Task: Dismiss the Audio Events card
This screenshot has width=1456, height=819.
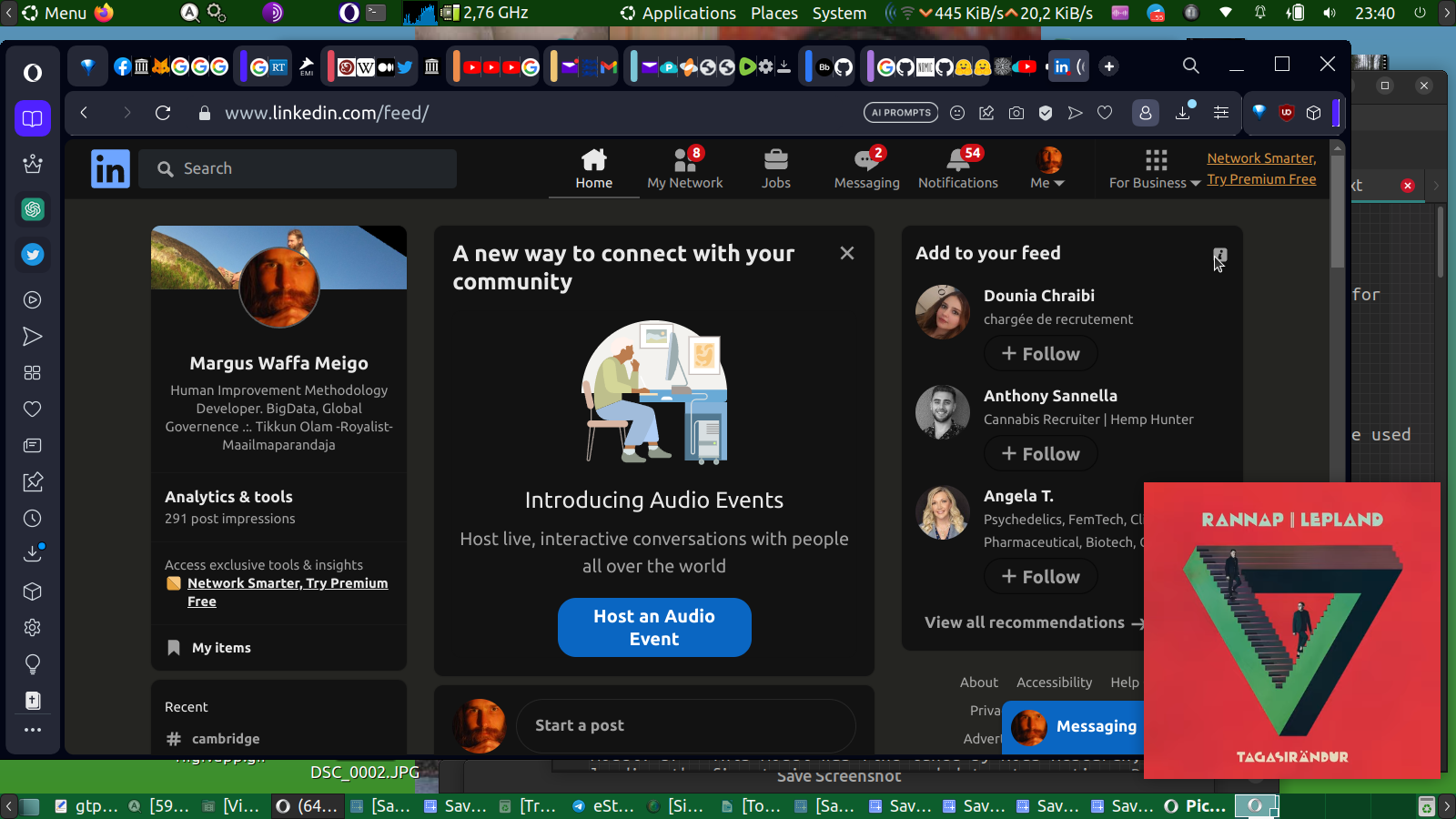Action: 847,253
